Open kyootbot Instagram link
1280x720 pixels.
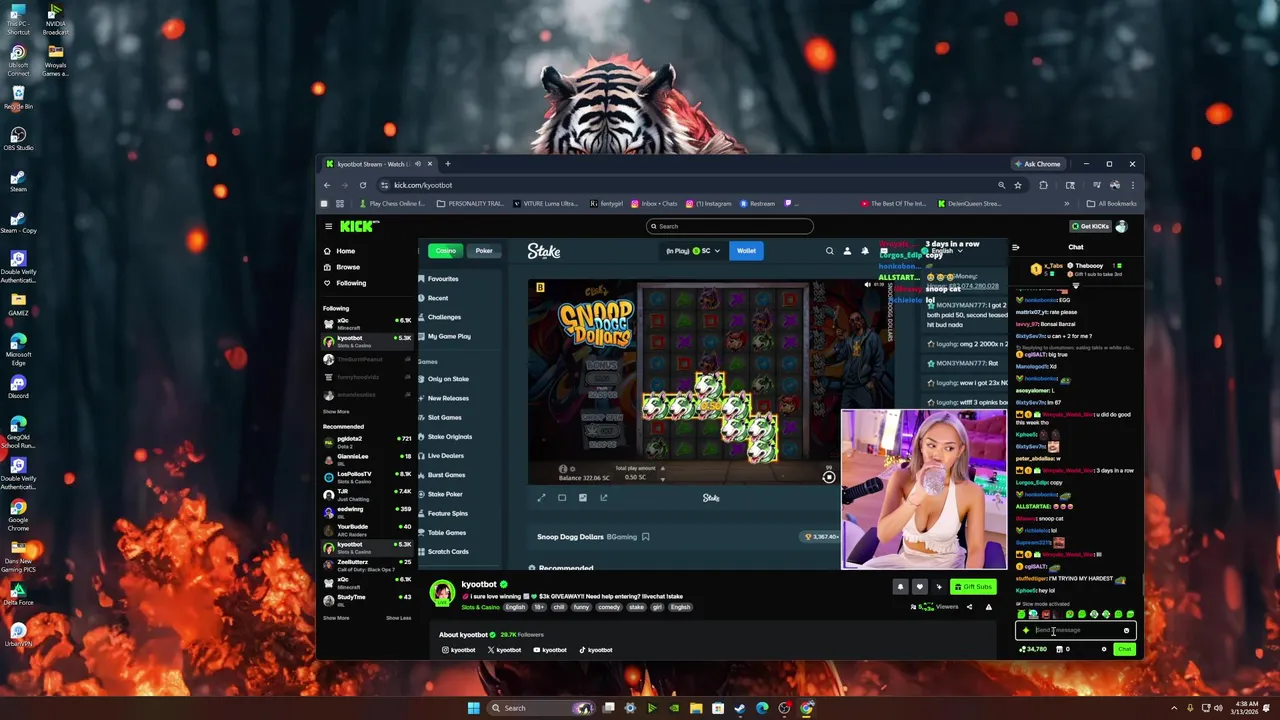pyautogui.click(x=458, y=650)
